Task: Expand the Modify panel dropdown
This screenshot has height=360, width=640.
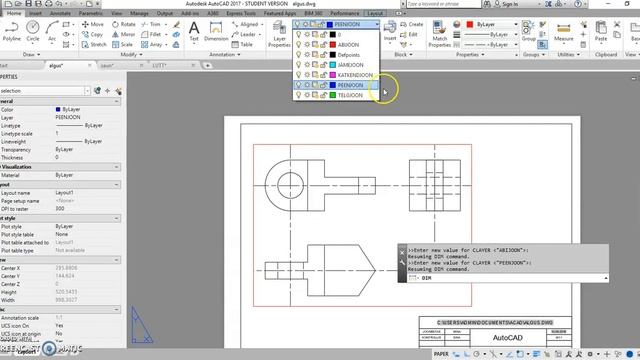Action: [131, 54]
